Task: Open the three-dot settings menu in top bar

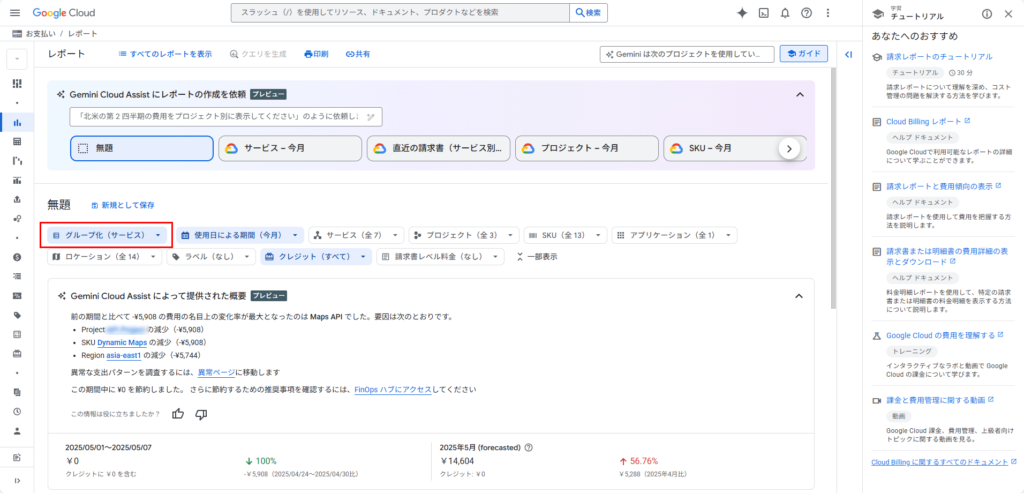Action: tap(828, 13)
